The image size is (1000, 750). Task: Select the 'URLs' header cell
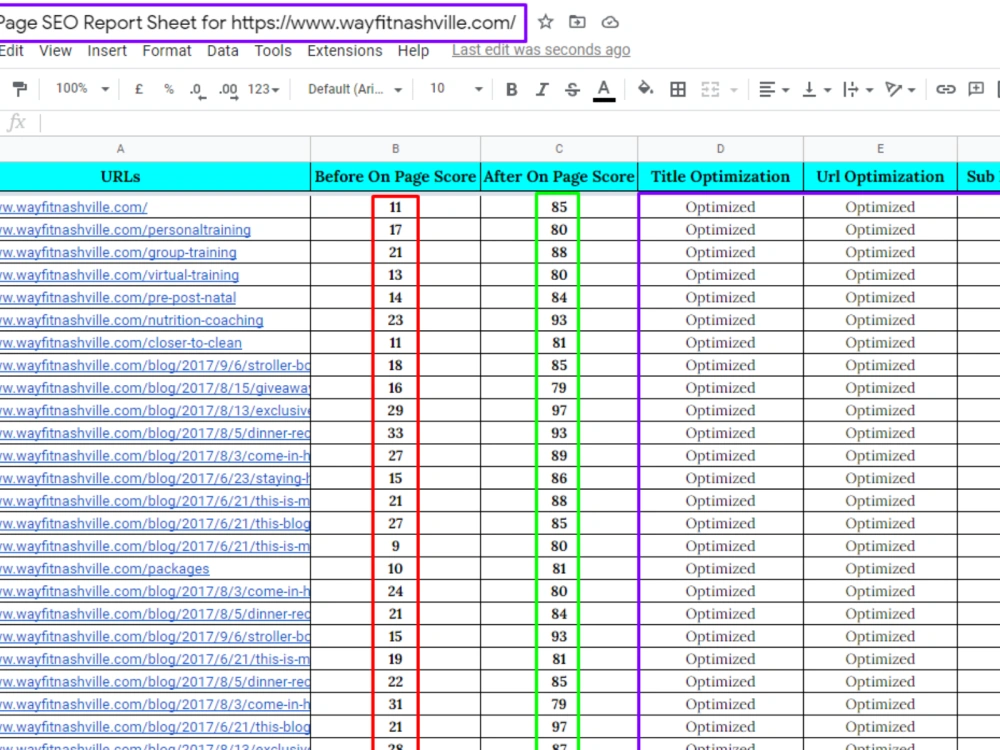pyautogui.click(x=120, y=177)
